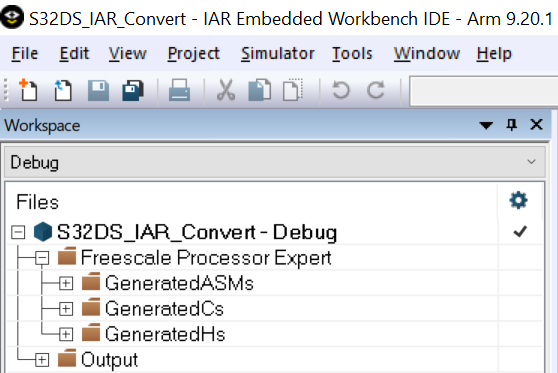The image size is (558, 373).
Task: Open the workspace files settings gear
Action: click(x=518, y=201)
